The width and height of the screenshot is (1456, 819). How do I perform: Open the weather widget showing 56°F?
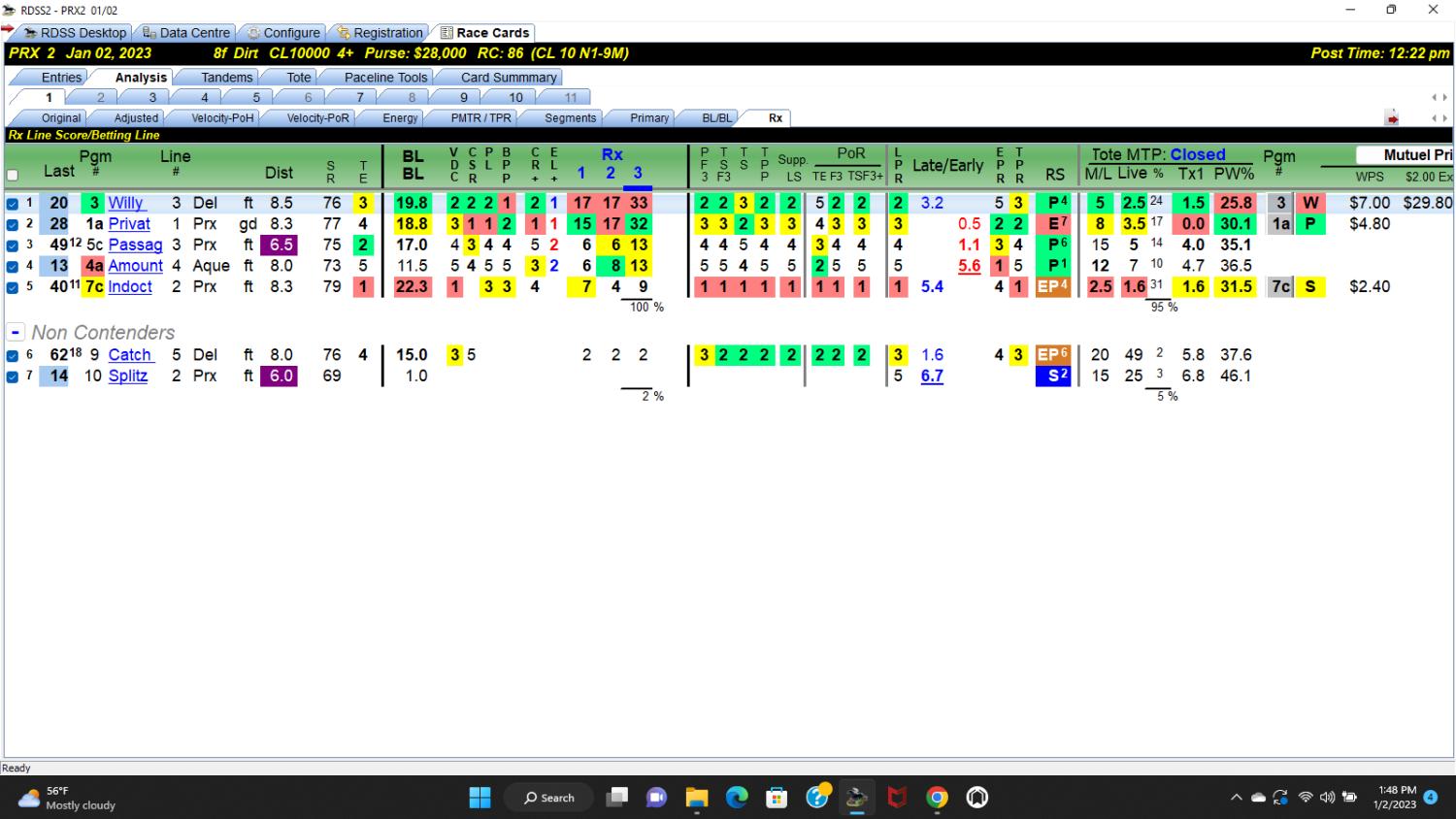click(x=68, y=798)
